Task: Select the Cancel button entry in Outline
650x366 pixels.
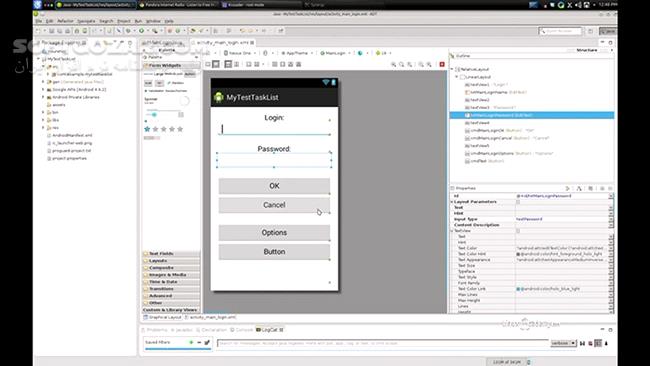Action: 507,138
